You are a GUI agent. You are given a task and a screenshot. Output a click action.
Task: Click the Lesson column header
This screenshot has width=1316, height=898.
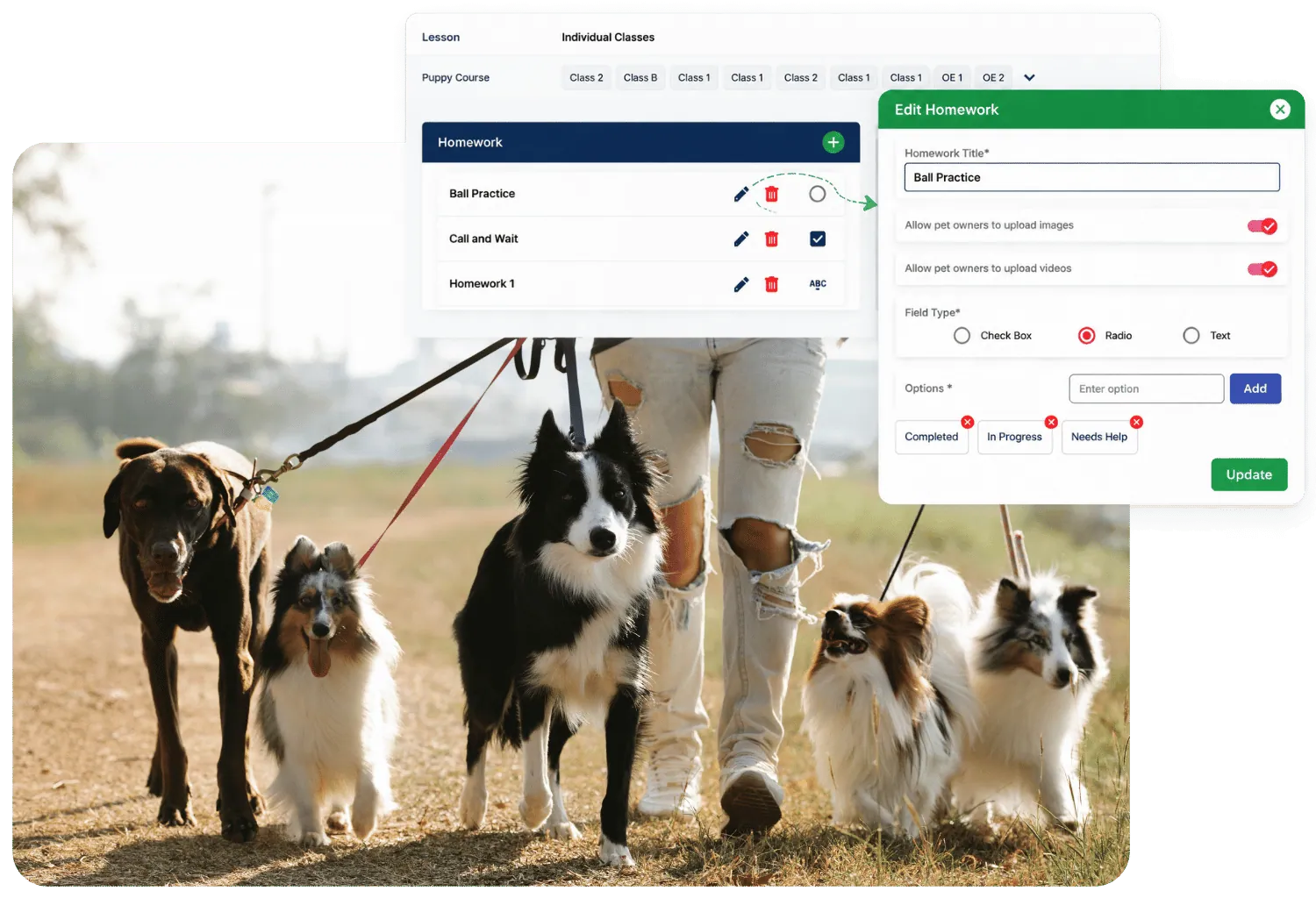click(x=440, y=38)
